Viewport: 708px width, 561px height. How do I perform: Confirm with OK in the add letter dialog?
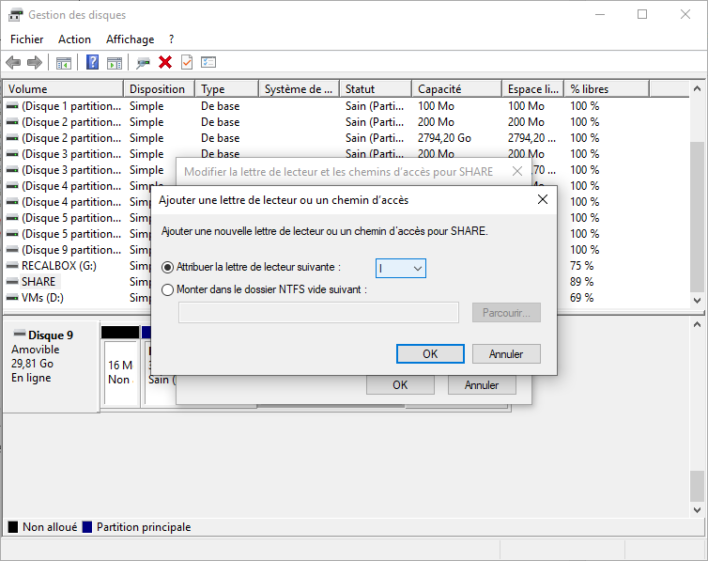tap(429, 354)
